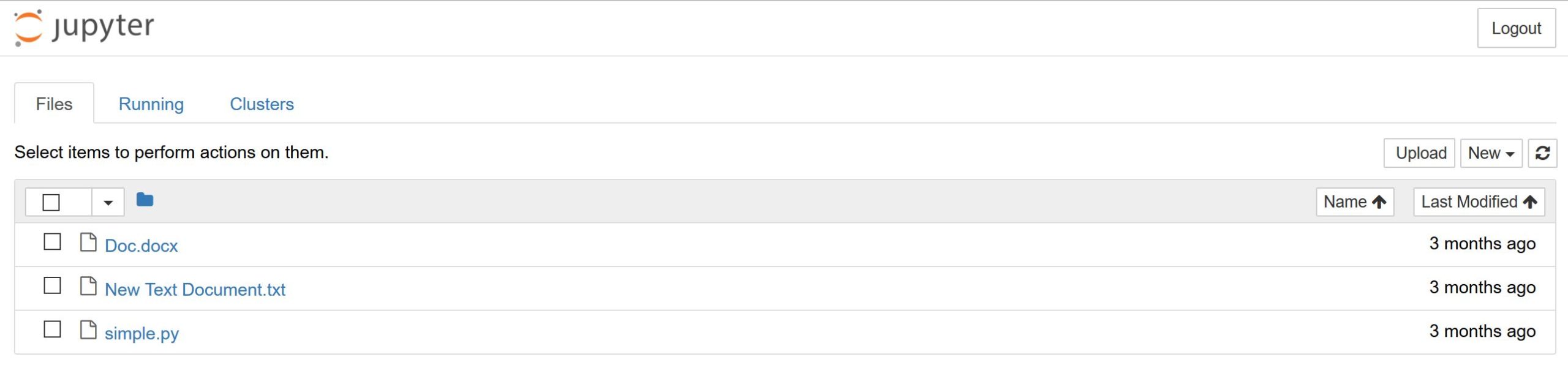The width and height of the screenshot is (1568, 365).
Task: Click the file icon beside simple.py
Action: [88, 330]
